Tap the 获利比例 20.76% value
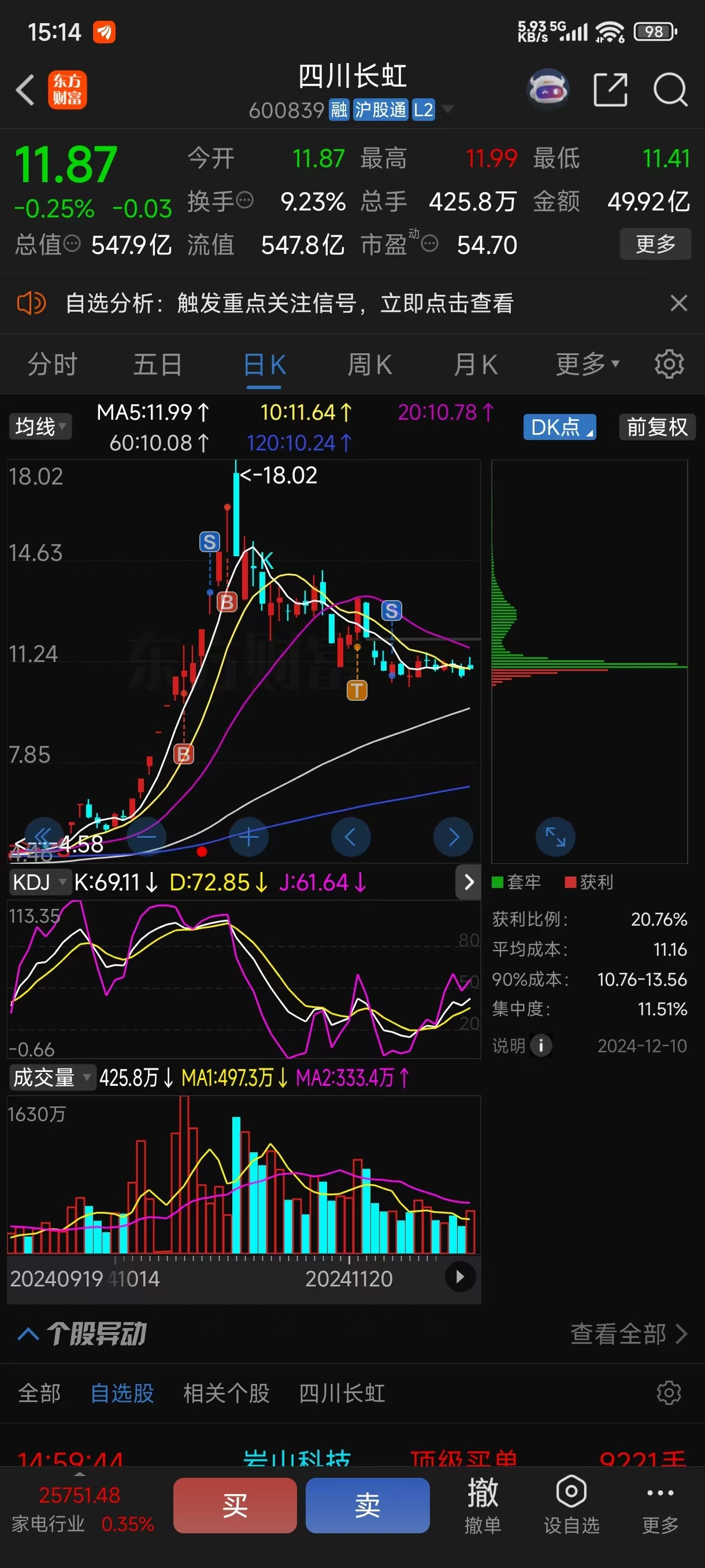The height and width of the screenshot is (1568, 705). [659, 919]
